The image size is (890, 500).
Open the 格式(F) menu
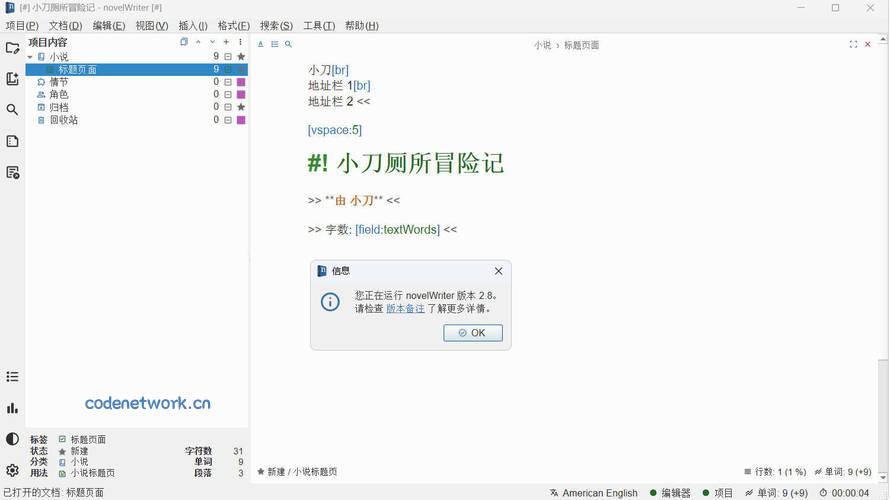[x=234, y=26]
